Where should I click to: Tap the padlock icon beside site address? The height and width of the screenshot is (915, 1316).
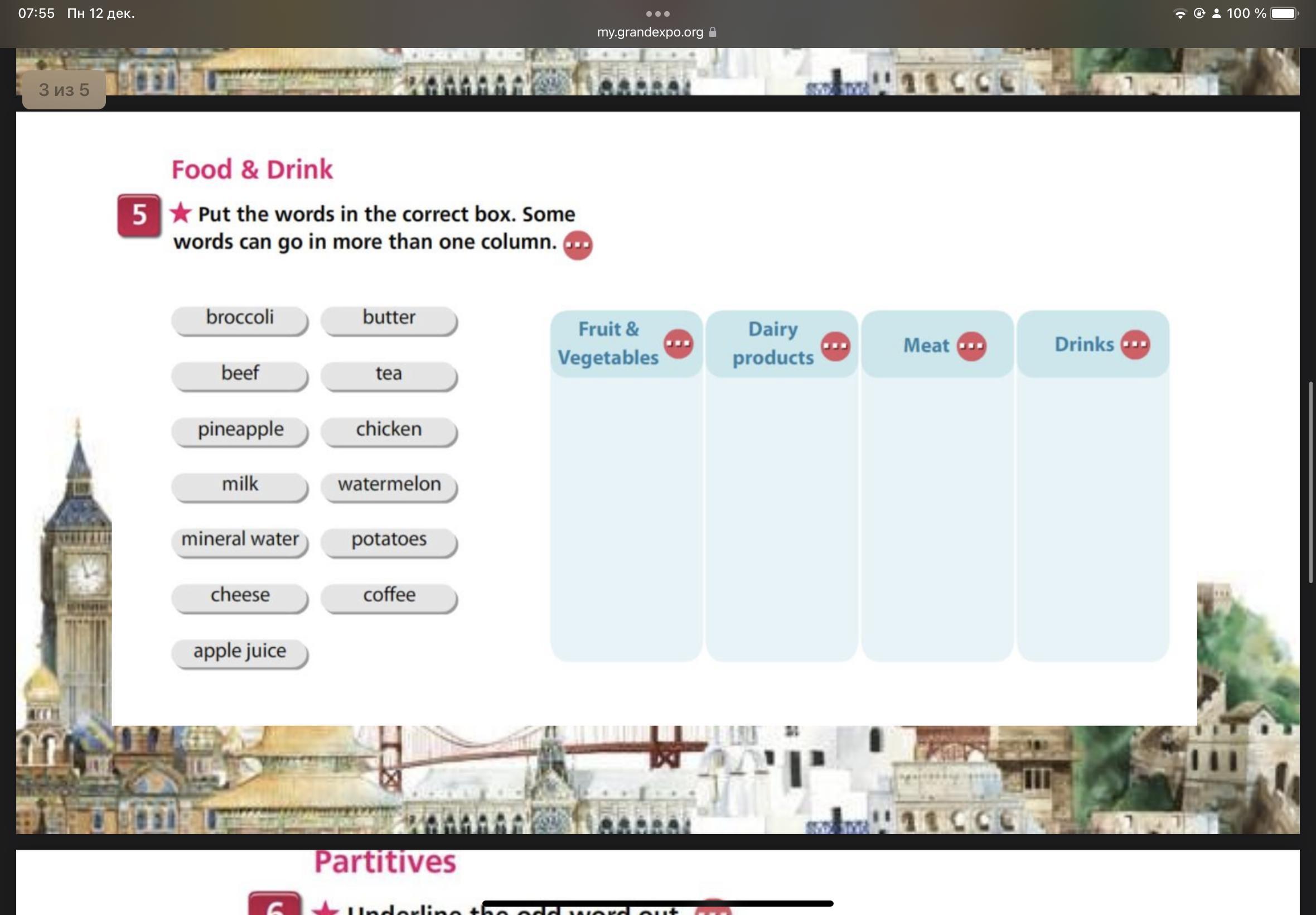click(x=713, y=32)
